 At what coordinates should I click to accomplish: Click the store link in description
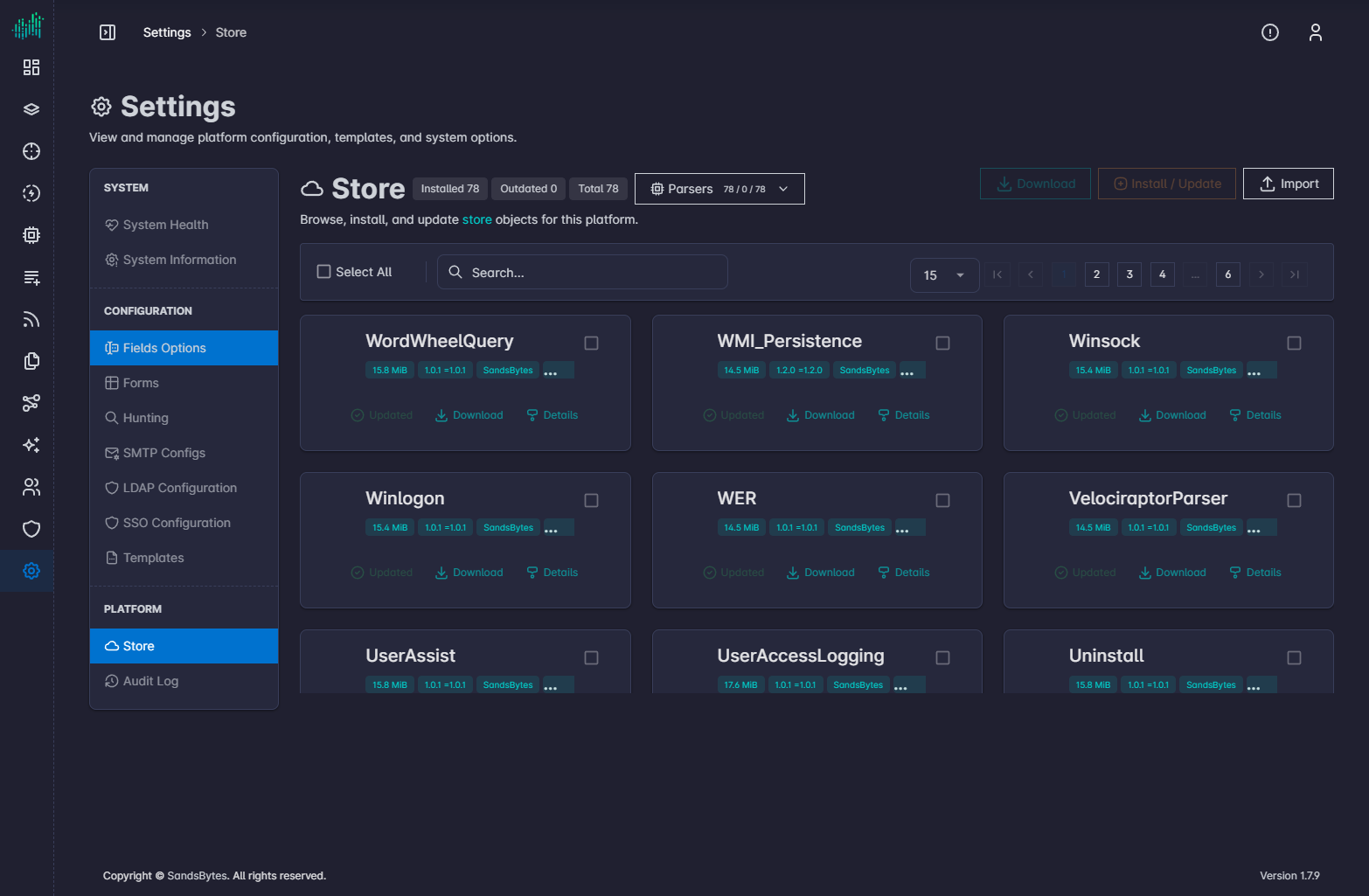click(476, 219)
